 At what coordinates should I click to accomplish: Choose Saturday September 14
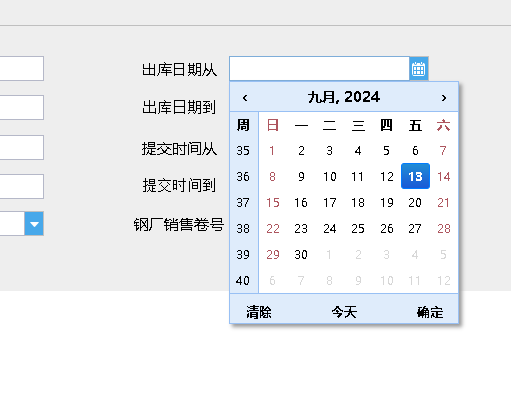[443, 176]
